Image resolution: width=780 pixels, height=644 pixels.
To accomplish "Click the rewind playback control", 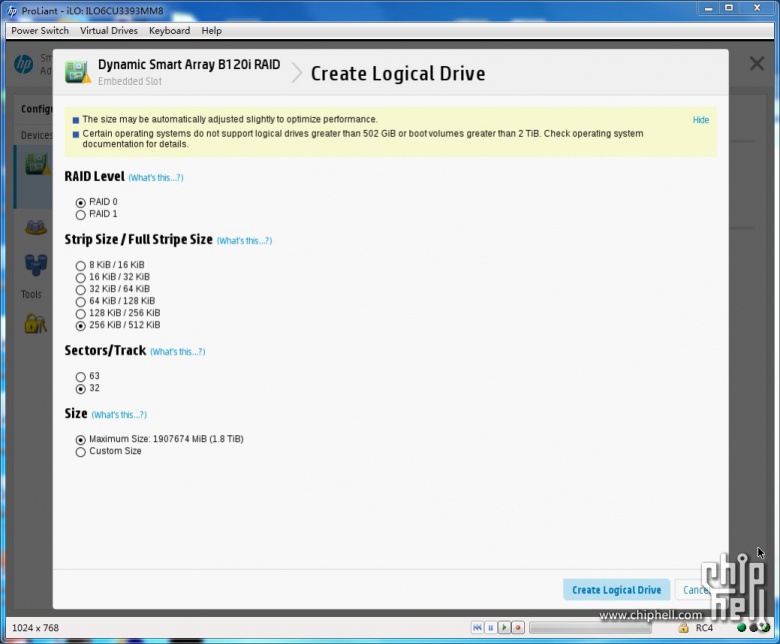I will pyautogui.click(x=477, y=628).
